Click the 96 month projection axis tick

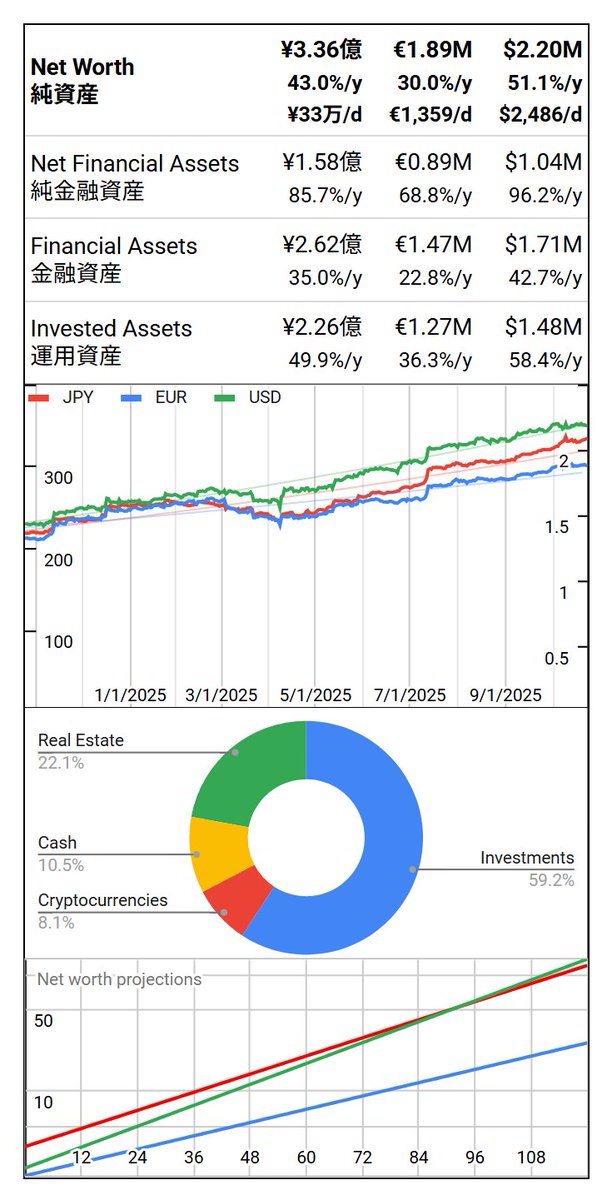474,1157
